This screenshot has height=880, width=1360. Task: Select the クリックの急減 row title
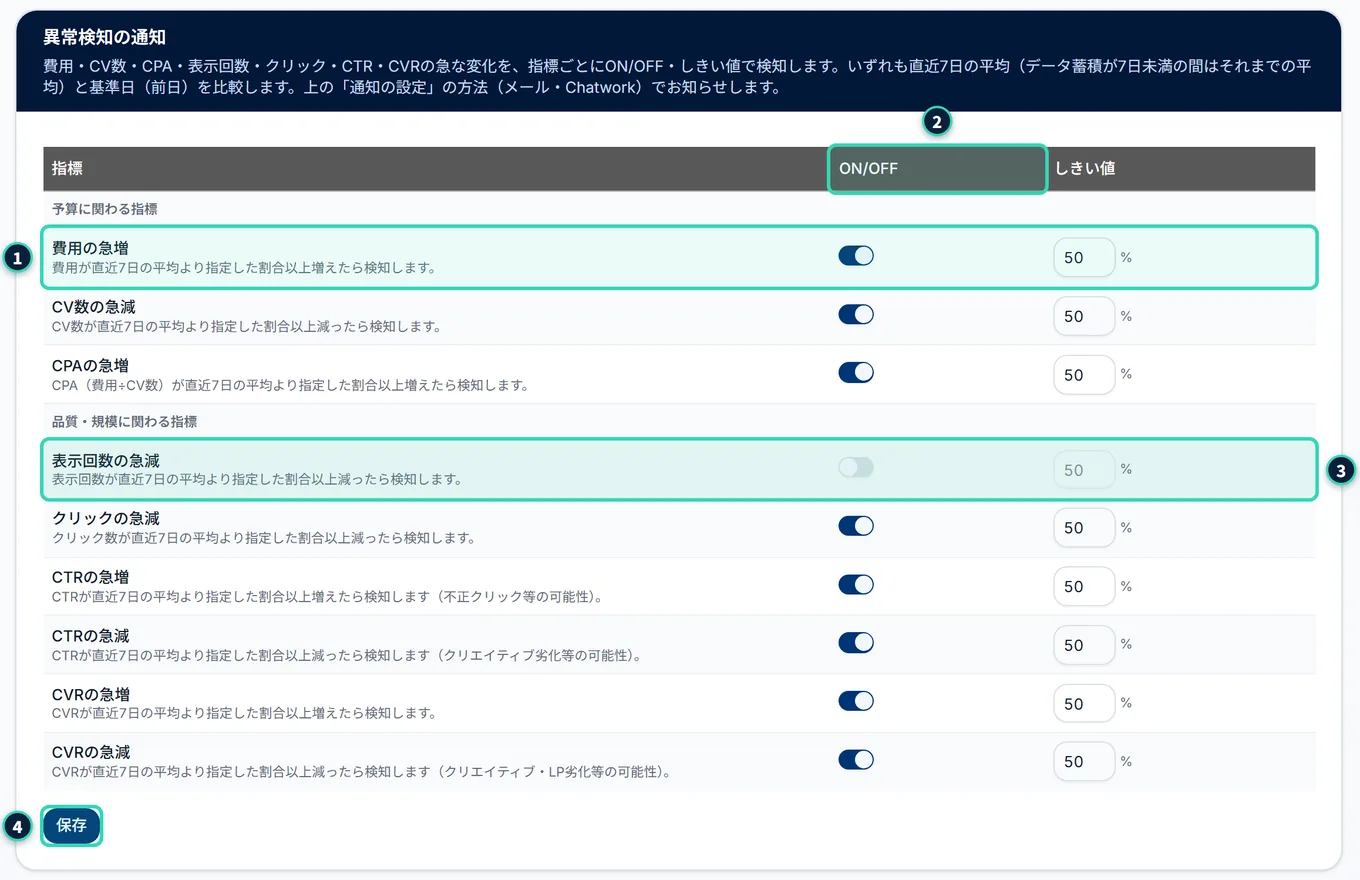pos(105,519)
